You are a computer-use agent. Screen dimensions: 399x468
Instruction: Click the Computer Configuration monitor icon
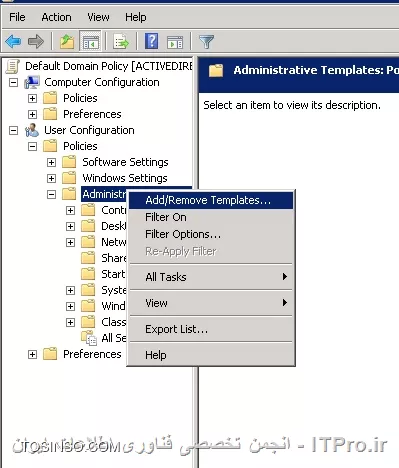click(32, 82)
